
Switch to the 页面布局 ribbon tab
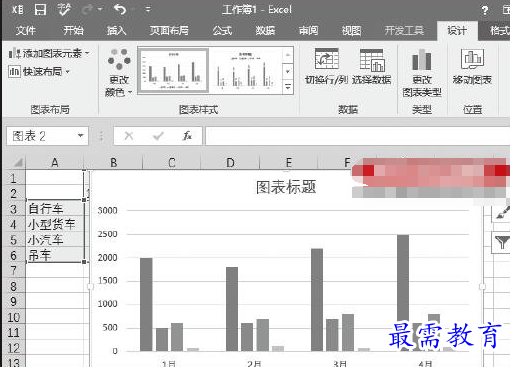click(x=169, y=31)
